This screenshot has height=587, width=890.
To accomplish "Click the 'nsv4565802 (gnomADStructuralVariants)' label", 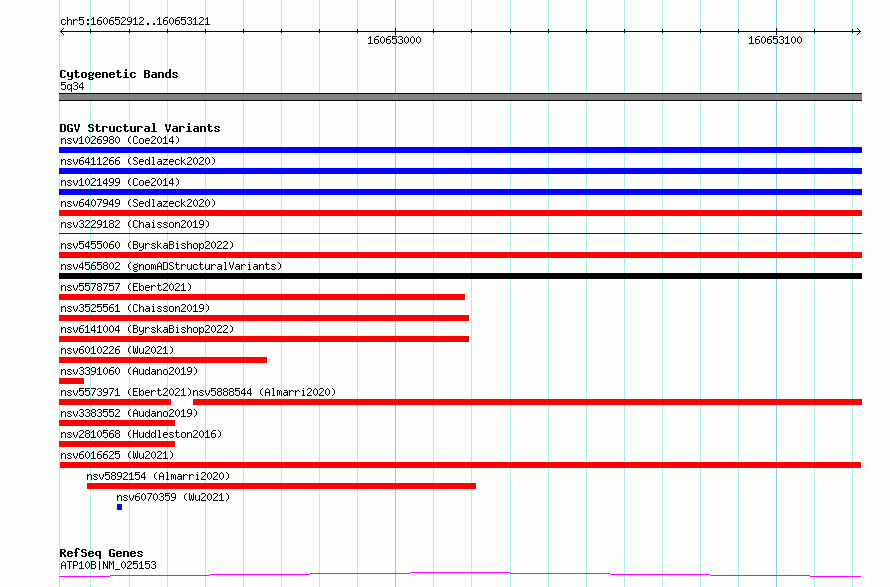I will (171, 266).
